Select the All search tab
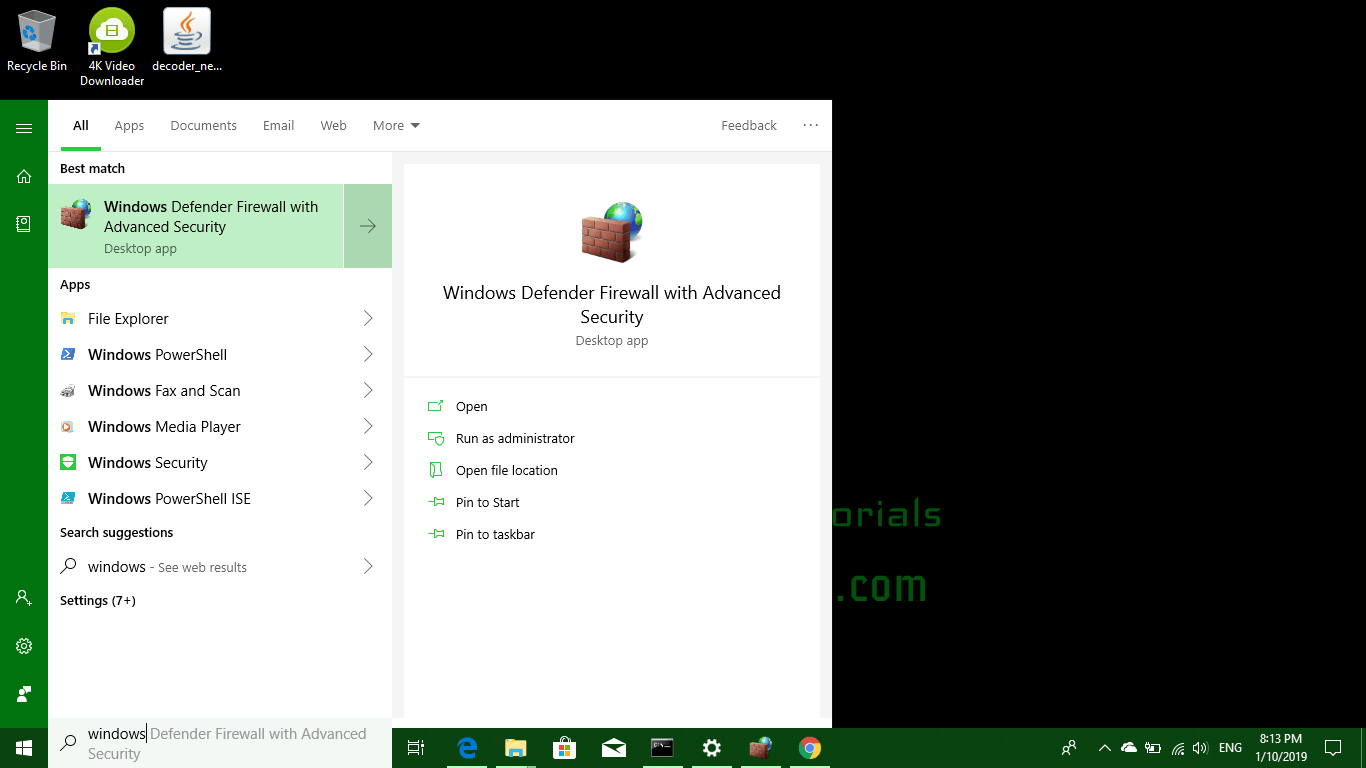Viewport: 1366px width, 768px height. click(x=81, y=126)
